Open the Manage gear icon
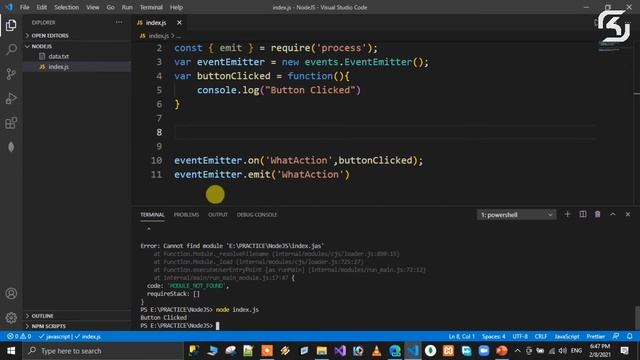640x360 pixels. pyautogui.click(x=11, y=317)
